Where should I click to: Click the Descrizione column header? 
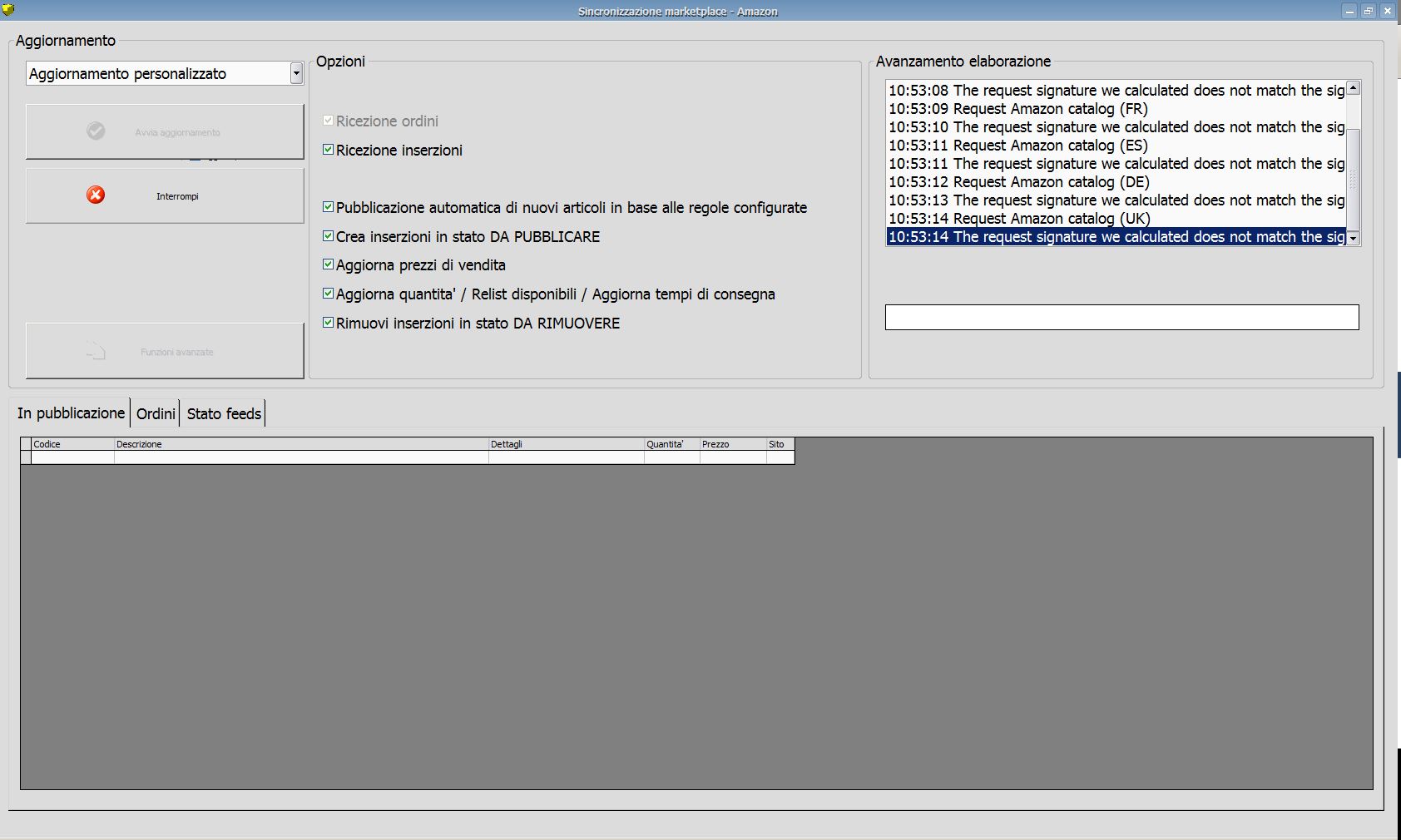(301, 444)
